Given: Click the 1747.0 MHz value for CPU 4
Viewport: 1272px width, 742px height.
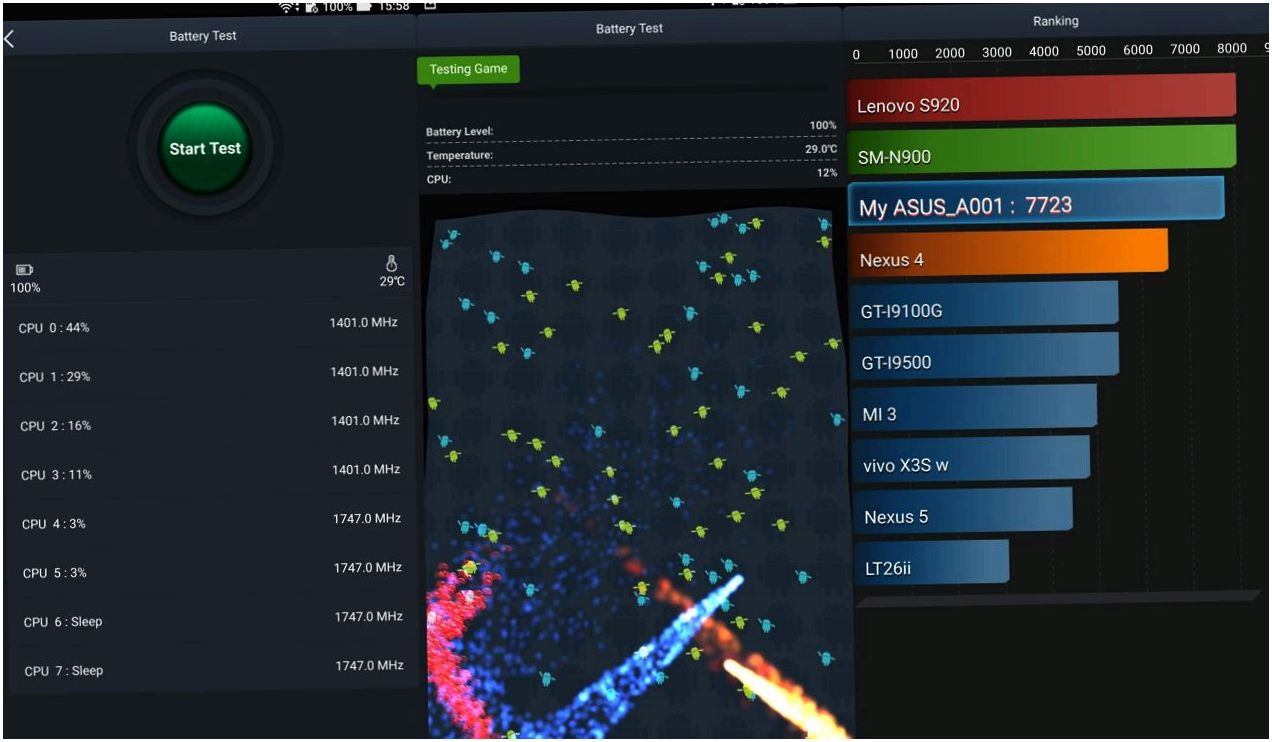Looking at the screenshot, I should pos(367,518).
